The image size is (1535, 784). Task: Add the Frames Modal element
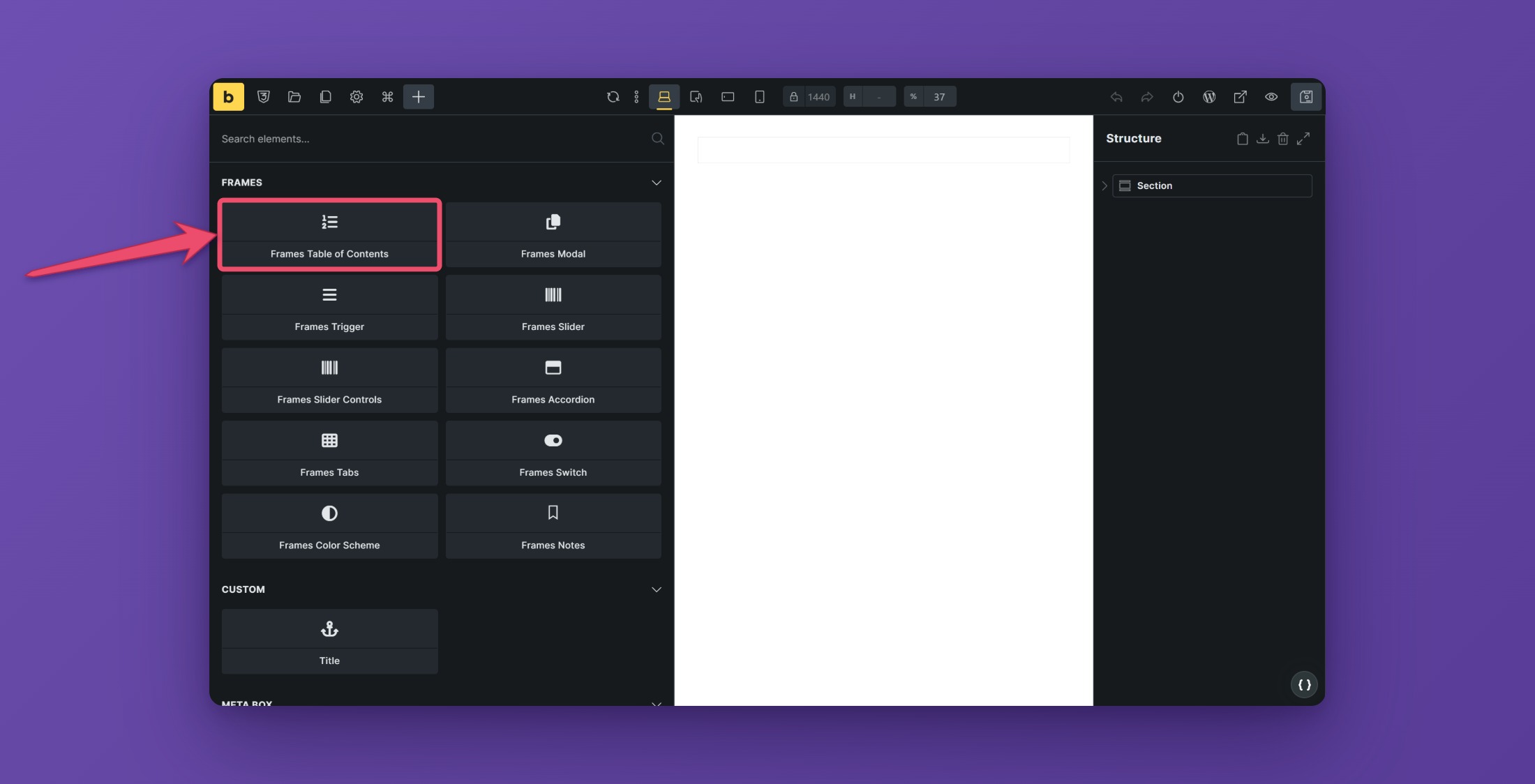coord(553,235)
